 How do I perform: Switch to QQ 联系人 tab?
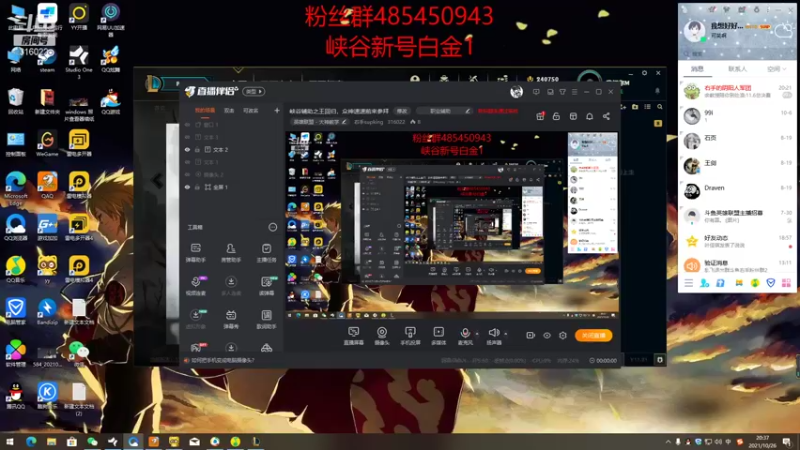click(737, 69)
